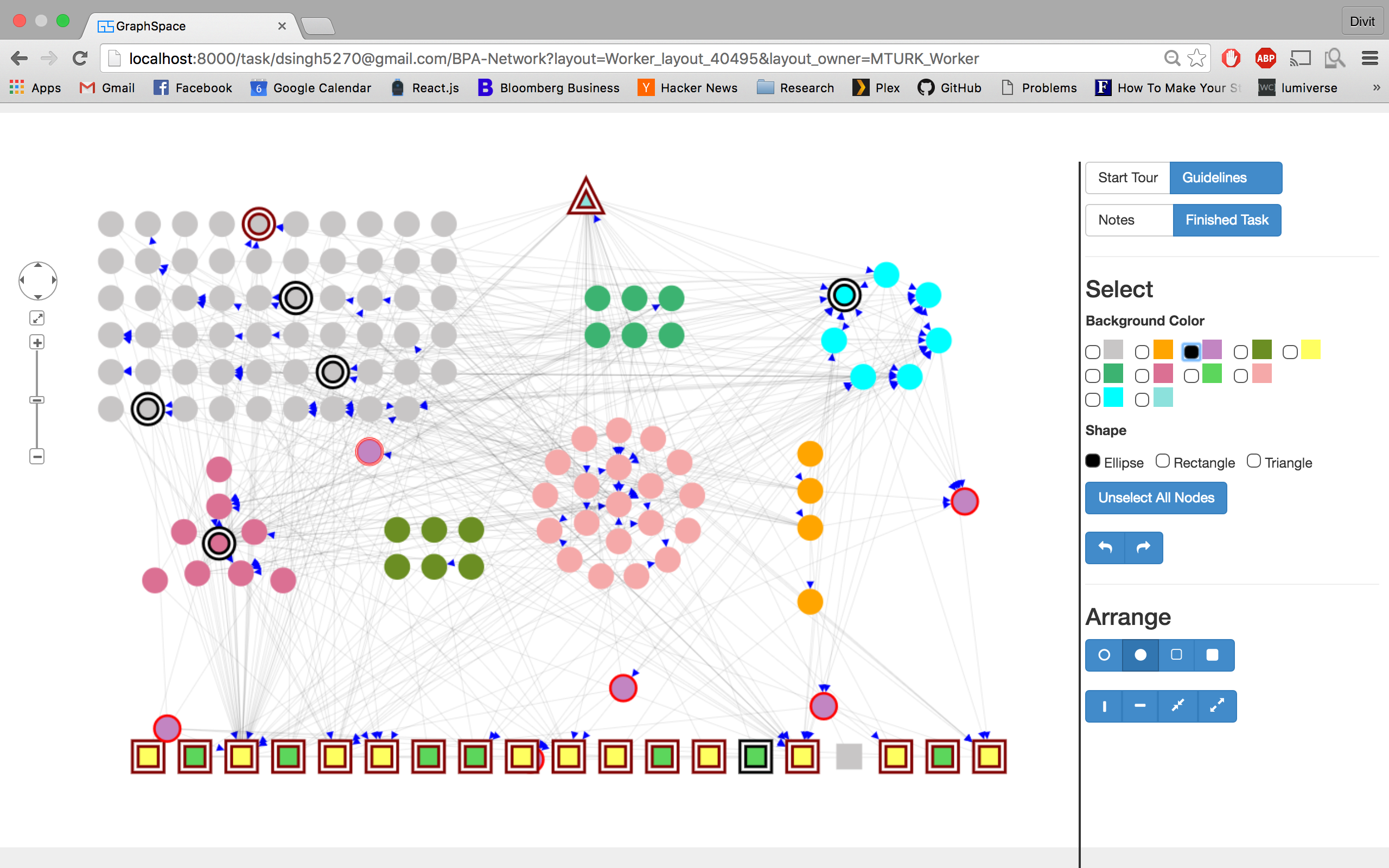Image resolution: width=1389 pixels, height=868 pixels.
Task: Enable the Rectangle shape checkbox
Action: (1162, 461)
